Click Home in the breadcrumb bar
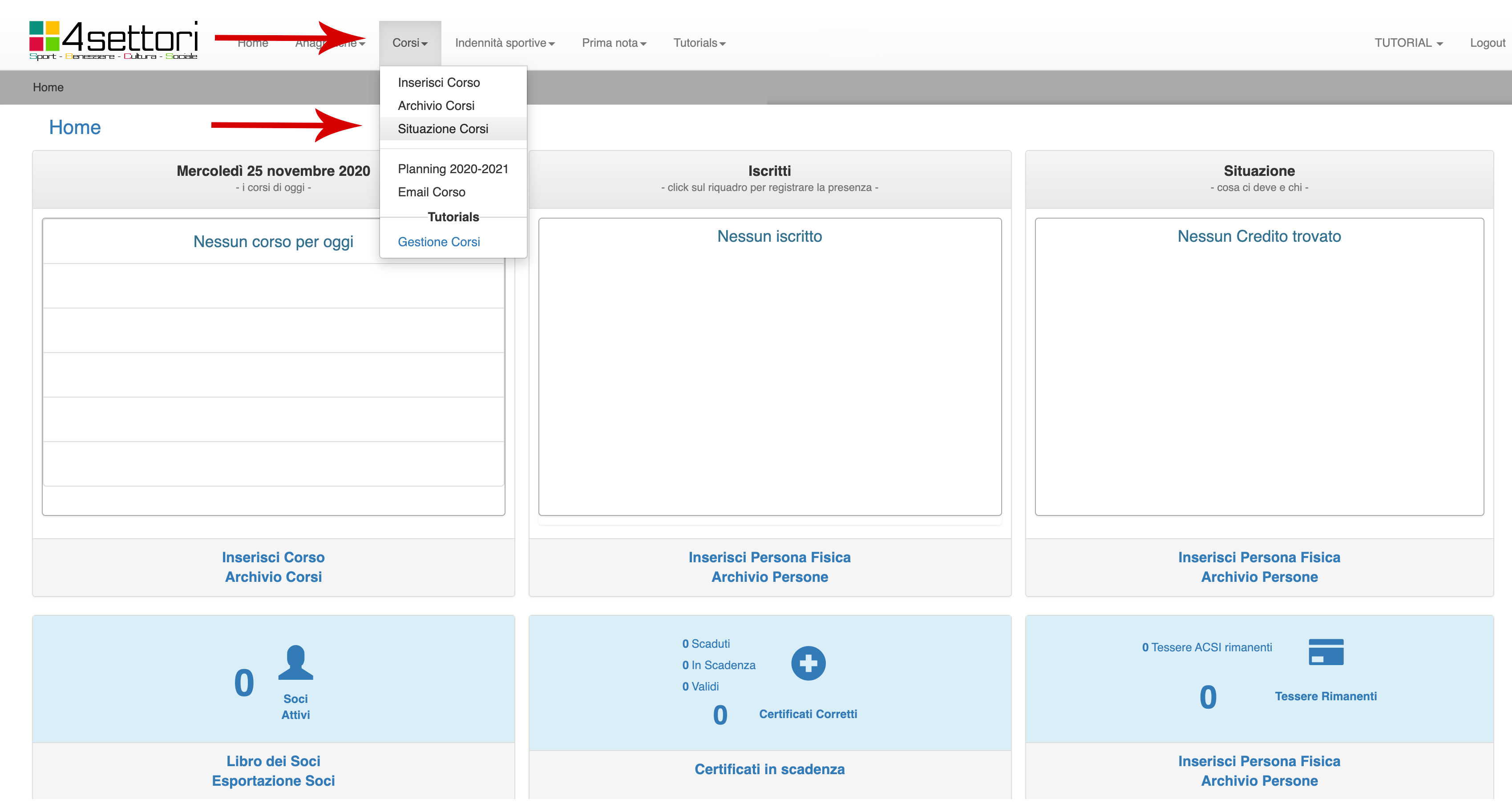Image resolution: width=1512 pixels, height=812 pixels. (48, 88)
